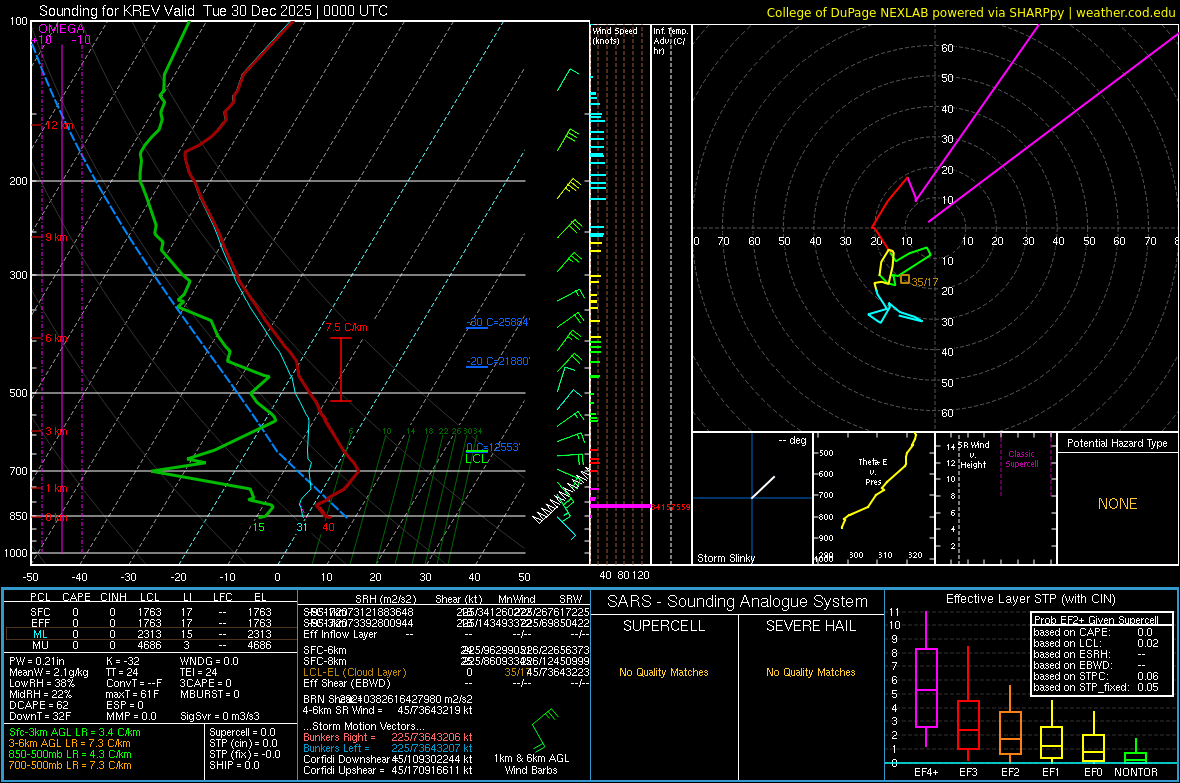
Task: Select the cyan surface wetbulb value '31'
Action: [302, 527]
